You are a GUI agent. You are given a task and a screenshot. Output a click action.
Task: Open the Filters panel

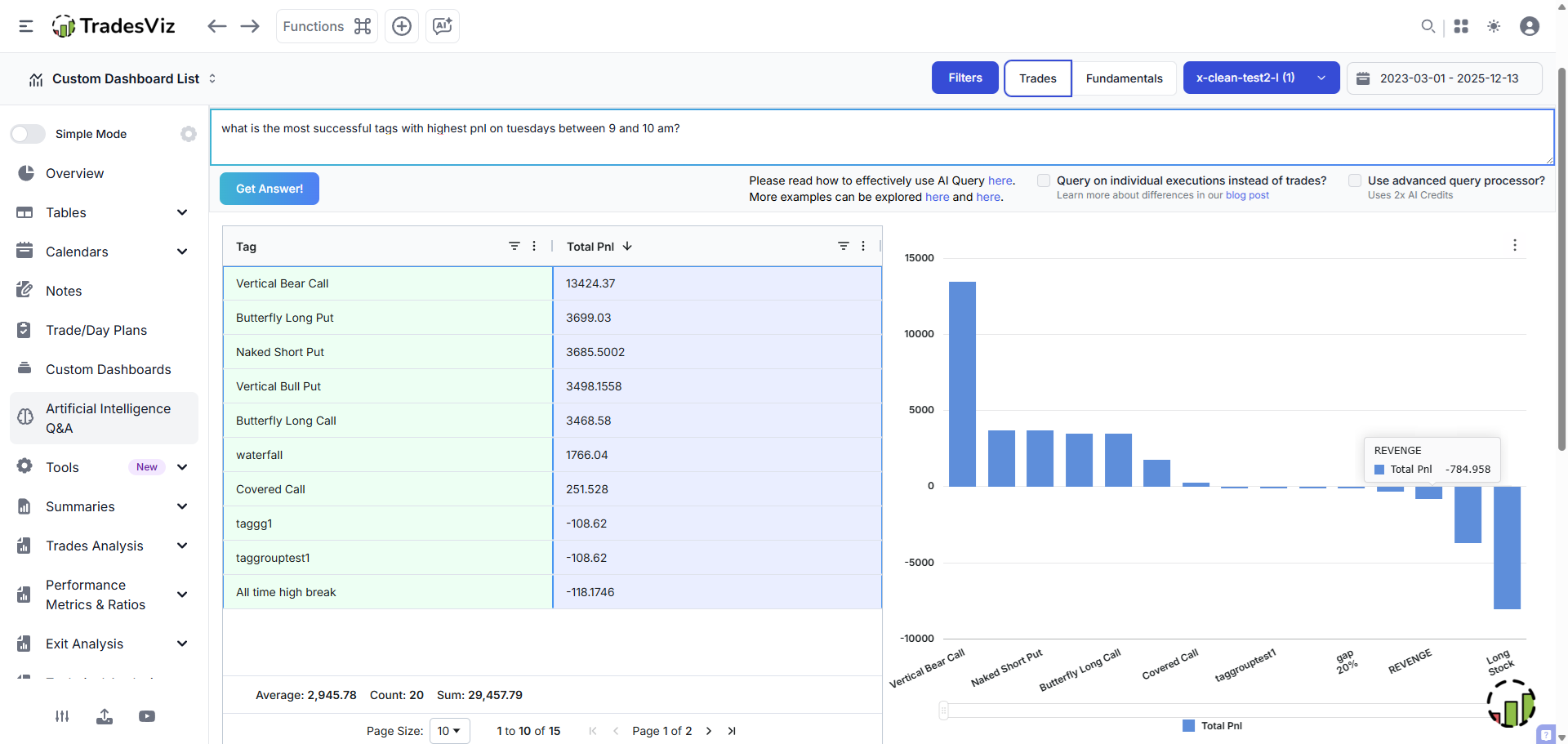point(964,78)
